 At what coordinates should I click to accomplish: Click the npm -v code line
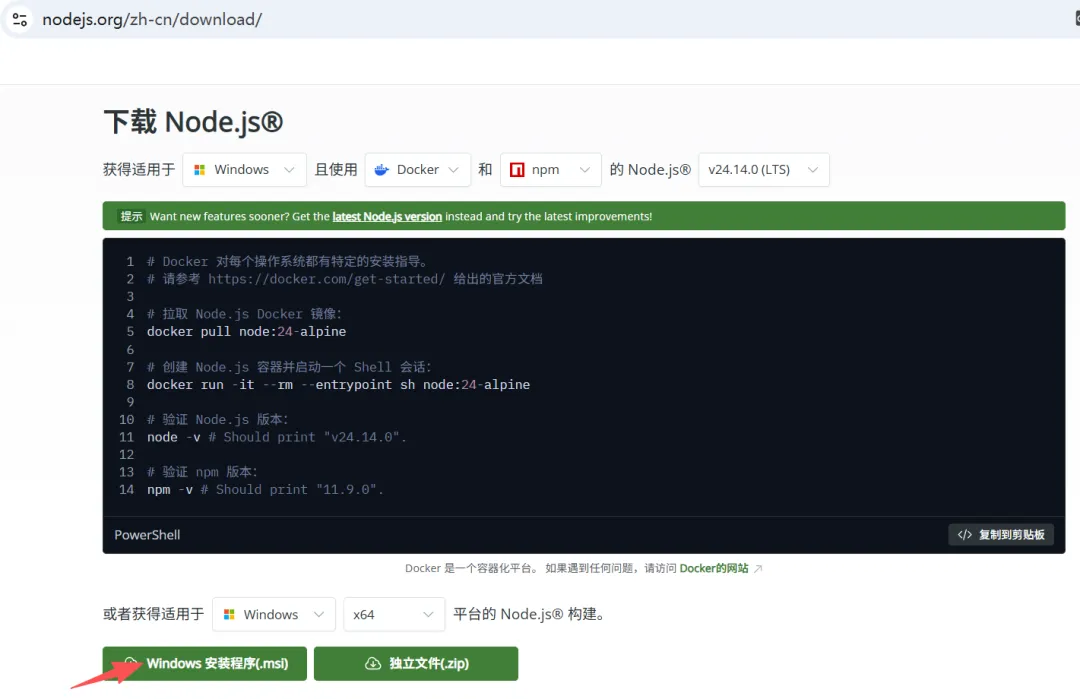tap(265, 490)
